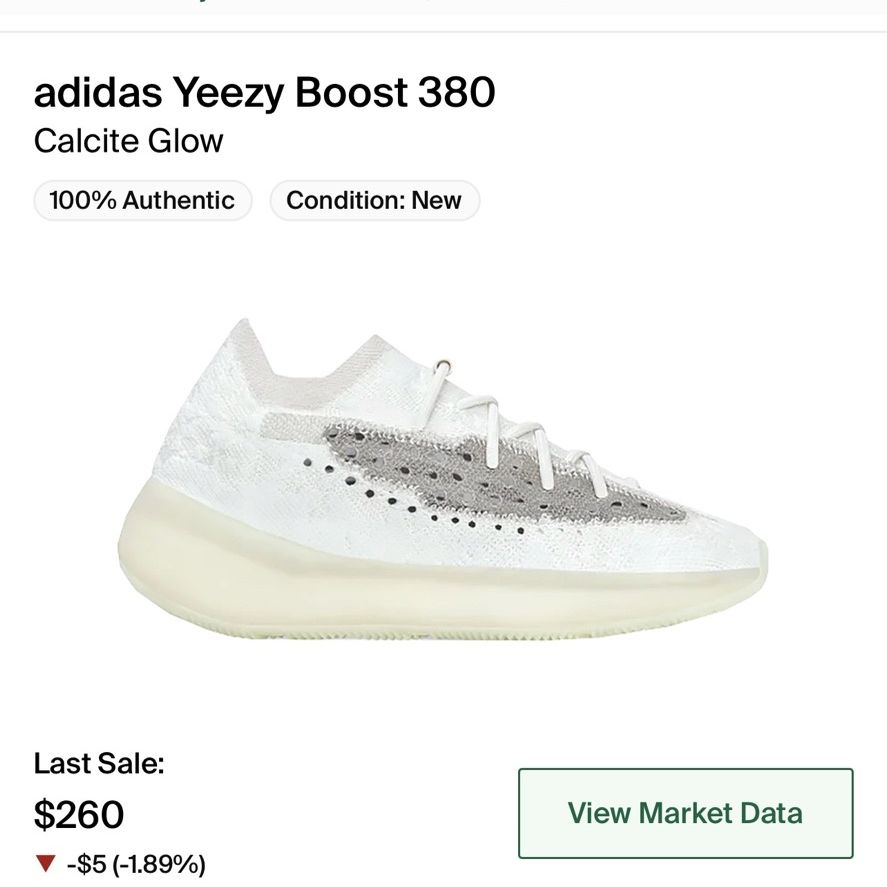Click the Yeezy Boost 380 shoe image
Viewport: 887px width, 887px height.
(442, 480)
